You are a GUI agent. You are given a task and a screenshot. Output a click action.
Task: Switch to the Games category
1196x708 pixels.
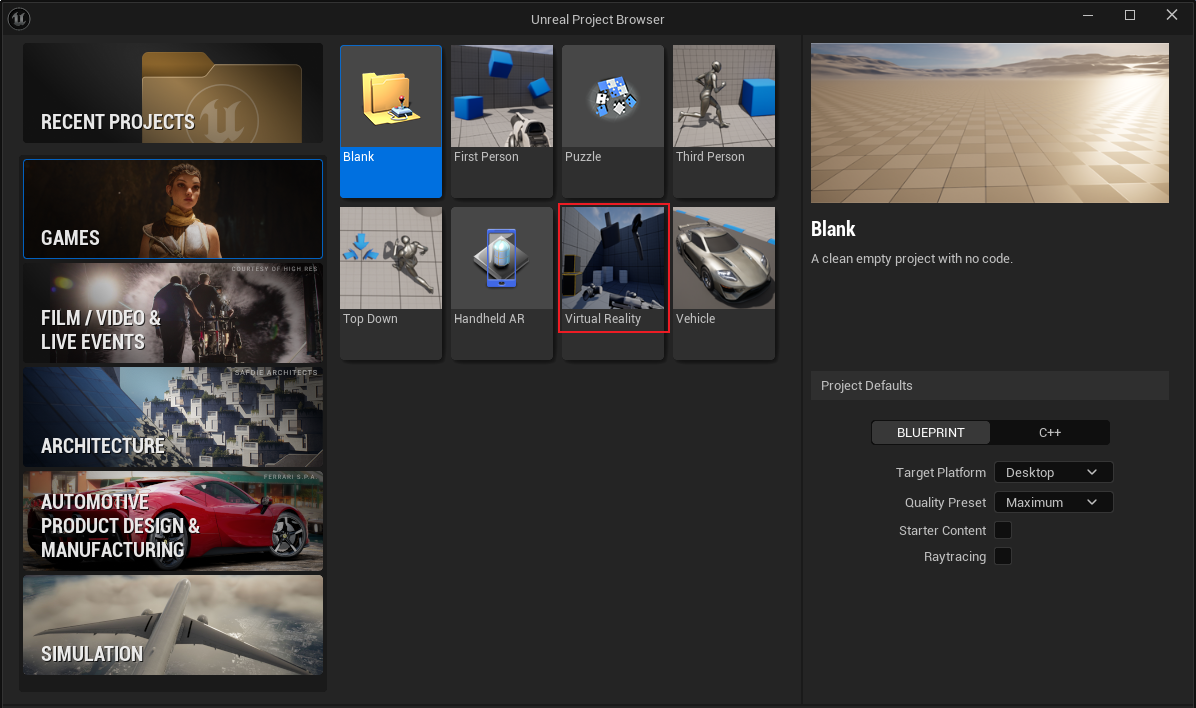coord(173,209)
